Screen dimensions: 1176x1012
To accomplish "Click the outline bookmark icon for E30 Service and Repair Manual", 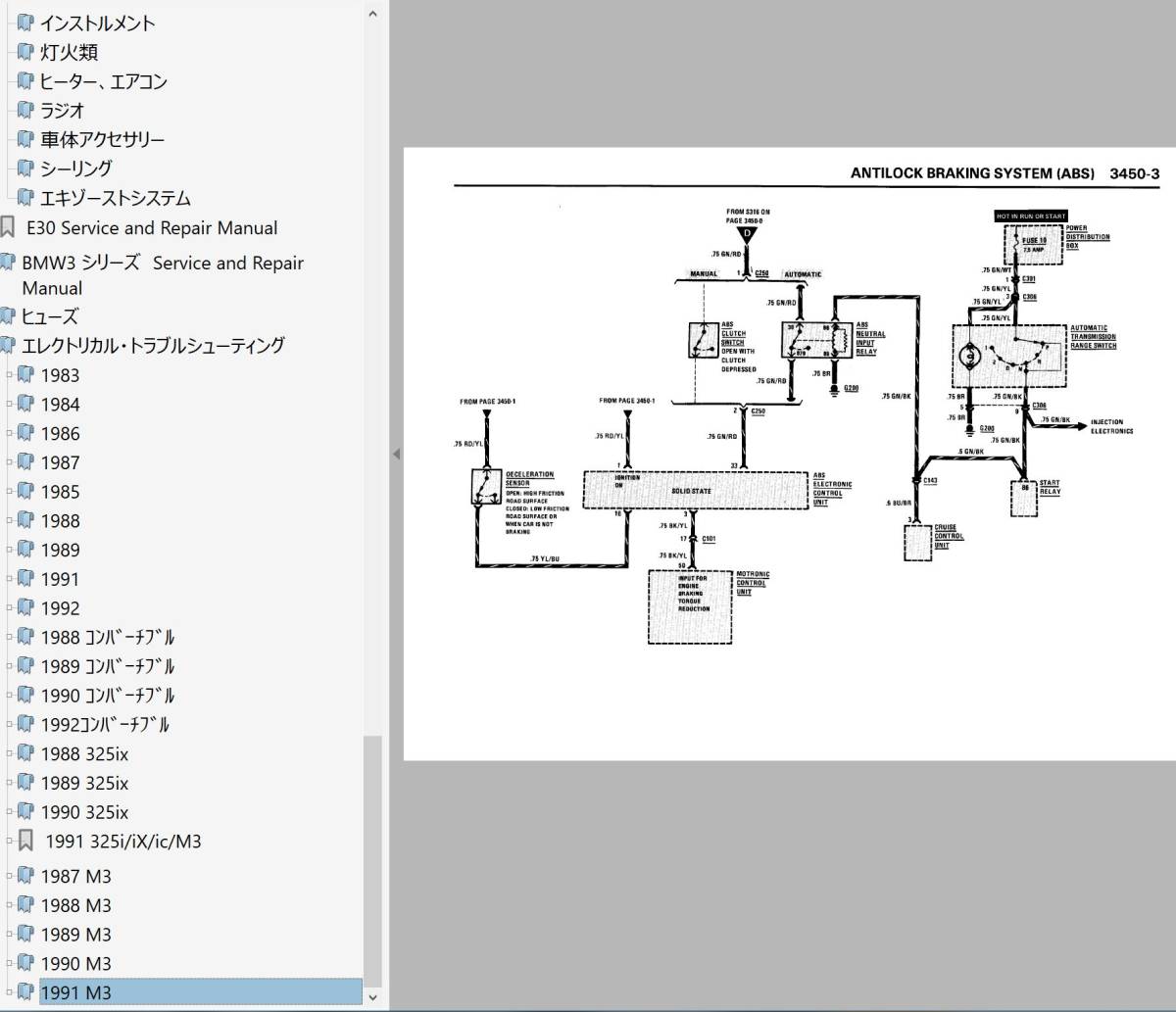I will point(8,227).
